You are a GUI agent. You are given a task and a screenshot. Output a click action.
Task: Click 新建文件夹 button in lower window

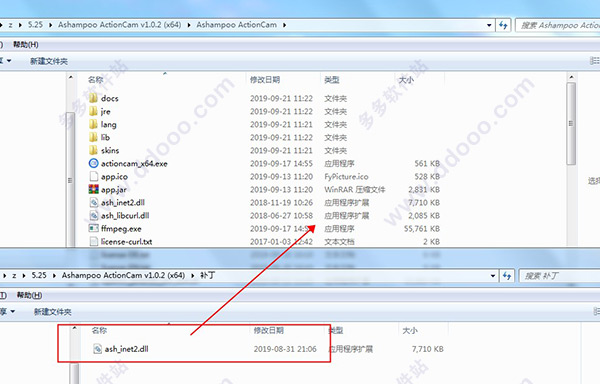pos(53,312)
